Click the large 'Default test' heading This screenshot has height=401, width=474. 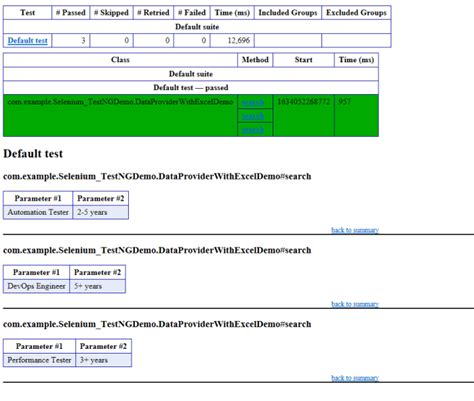tap(33, 154)
